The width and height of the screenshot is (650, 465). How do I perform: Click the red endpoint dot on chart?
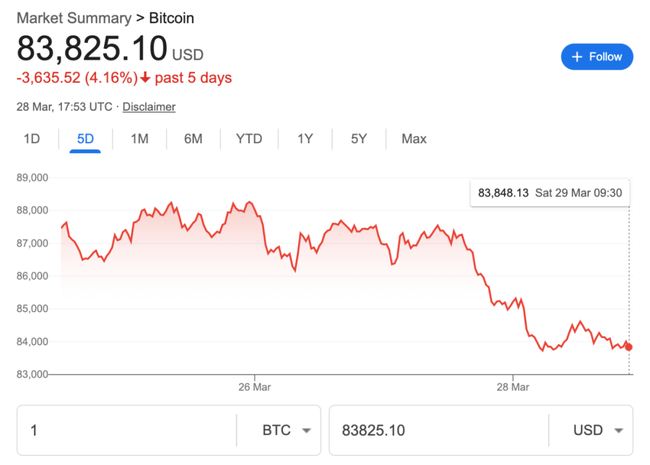coord(628,347)
